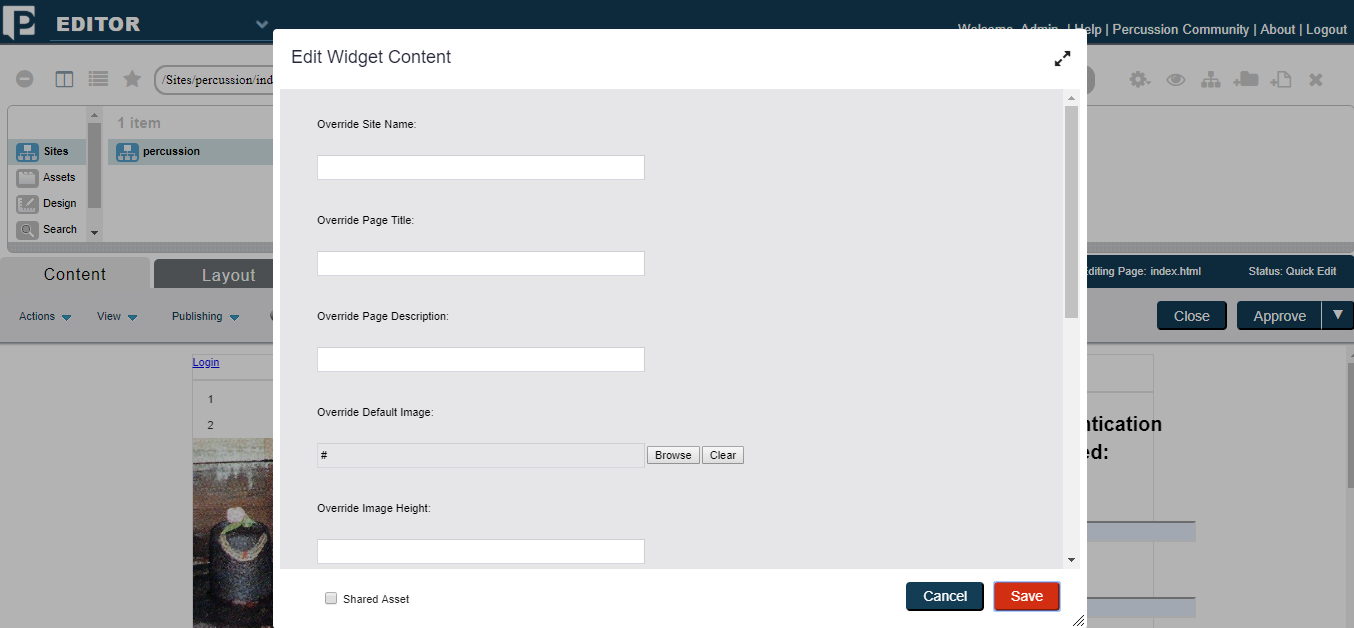Click the minus collapse icon in finder toolbar

click(x=25, y=79)
